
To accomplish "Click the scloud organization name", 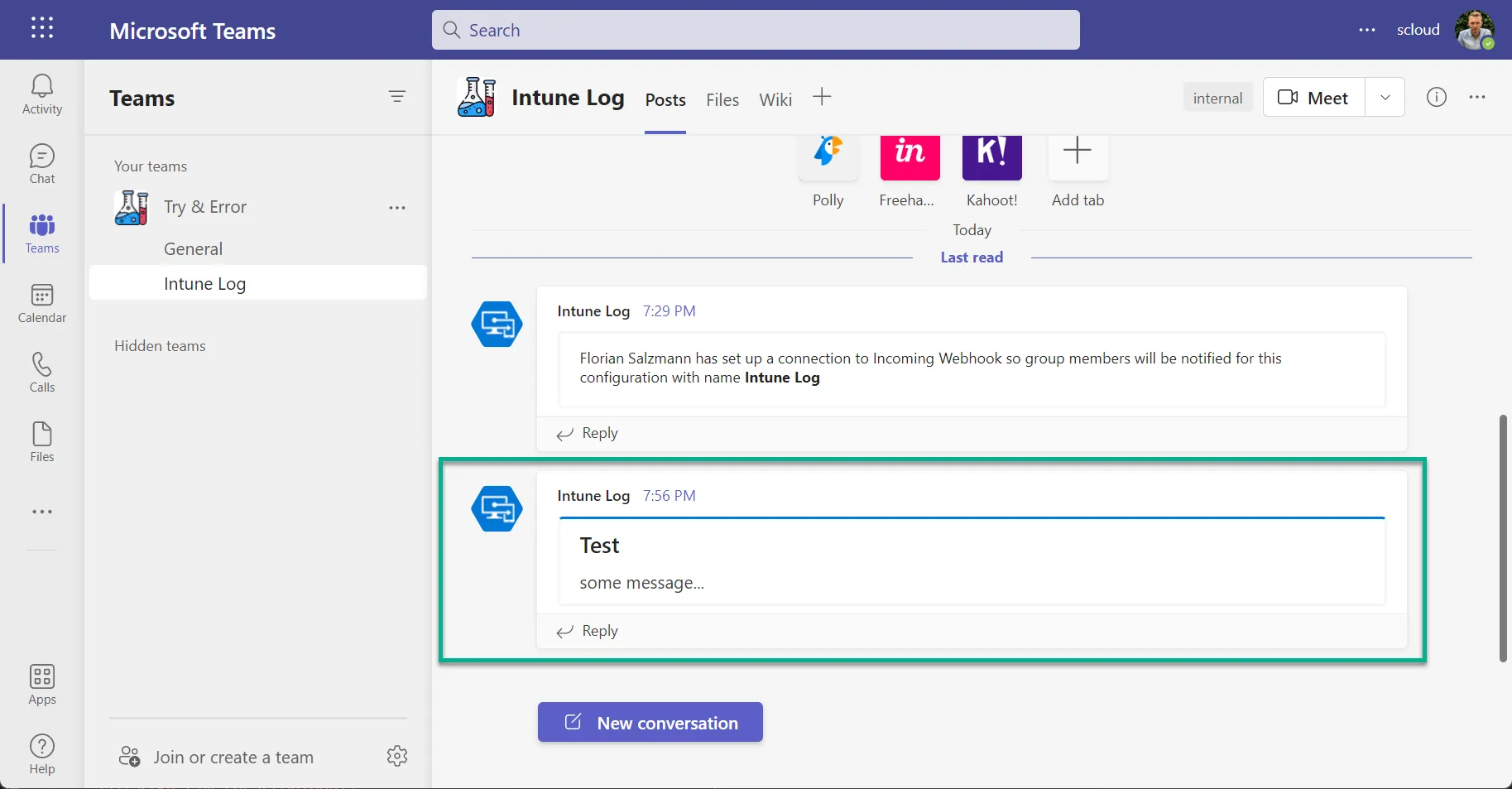I will [1418, 30].
